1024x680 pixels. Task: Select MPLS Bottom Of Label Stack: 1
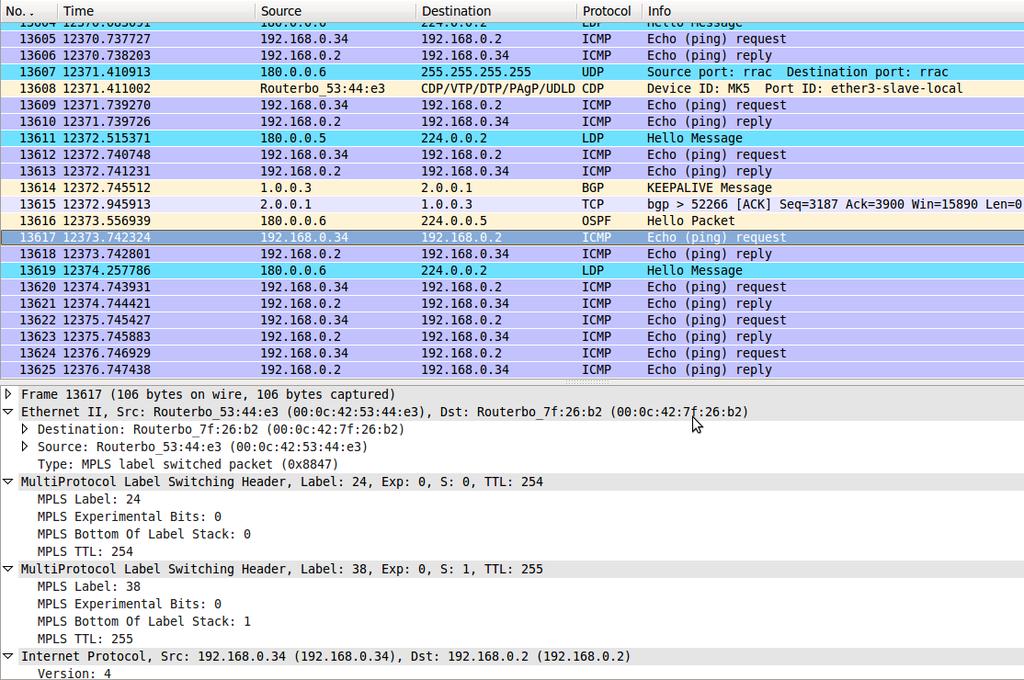pyautogui.click(x=144, y=621)
